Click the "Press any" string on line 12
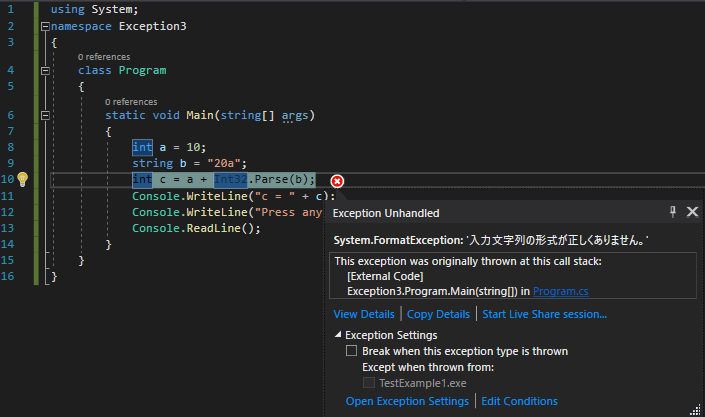705x417 pixels. coord(289,212)
